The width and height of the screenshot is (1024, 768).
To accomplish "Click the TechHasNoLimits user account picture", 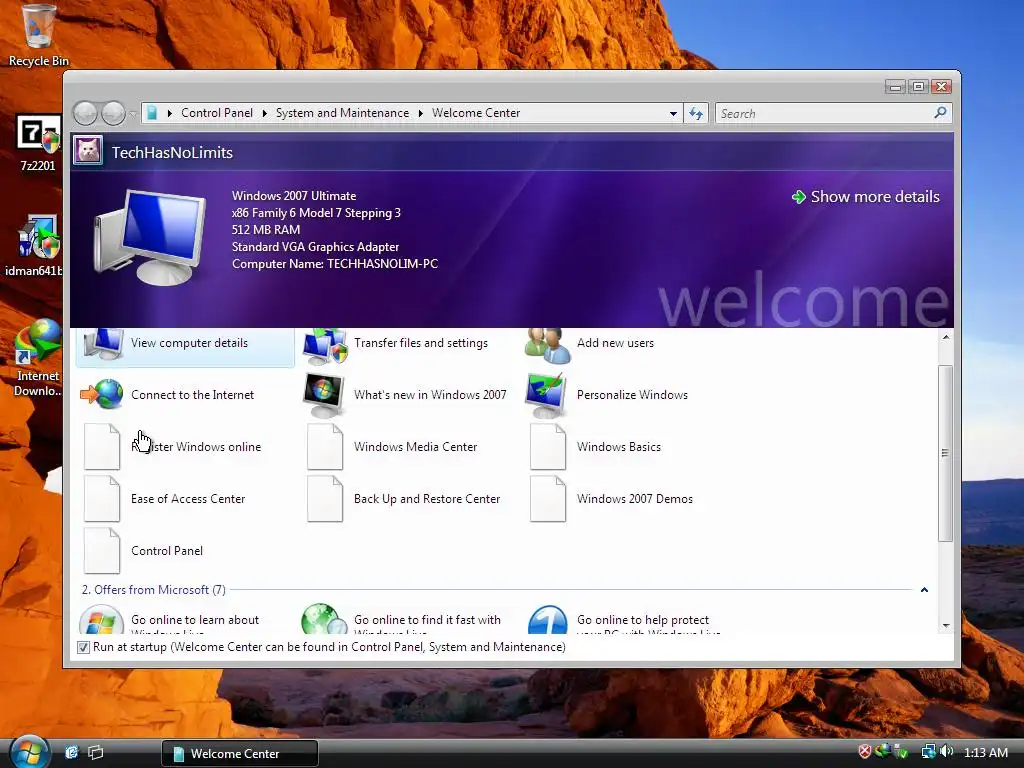I will [x=88, y=151].
